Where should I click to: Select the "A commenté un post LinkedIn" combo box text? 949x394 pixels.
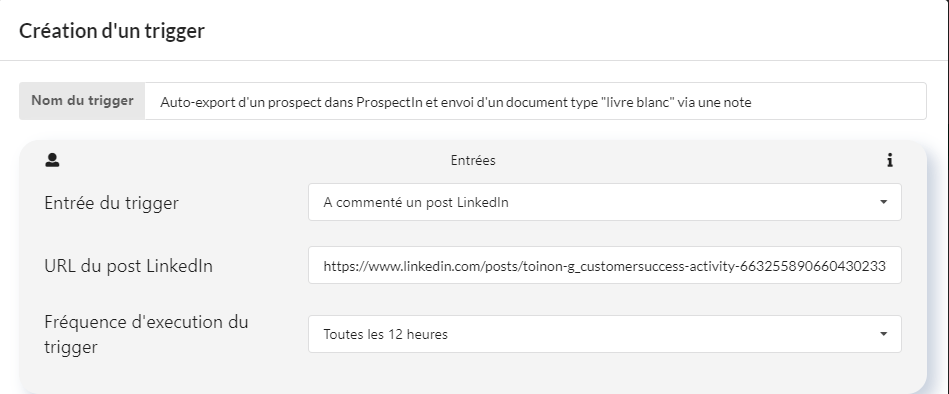coord(416,202)
